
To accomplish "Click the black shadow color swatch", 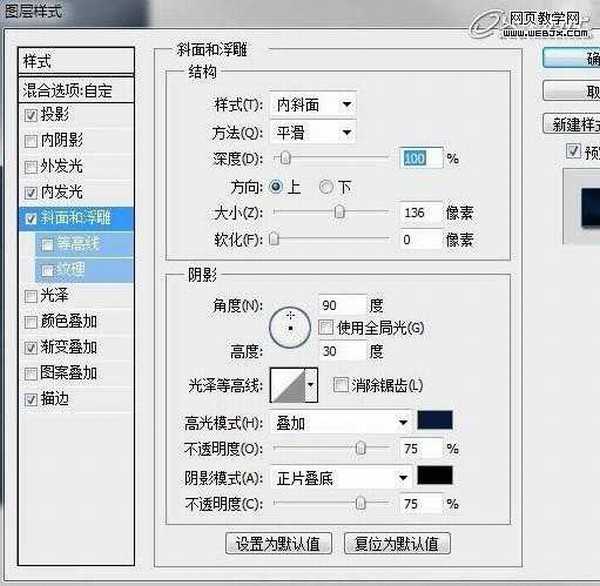I will (x=435, y=476).
